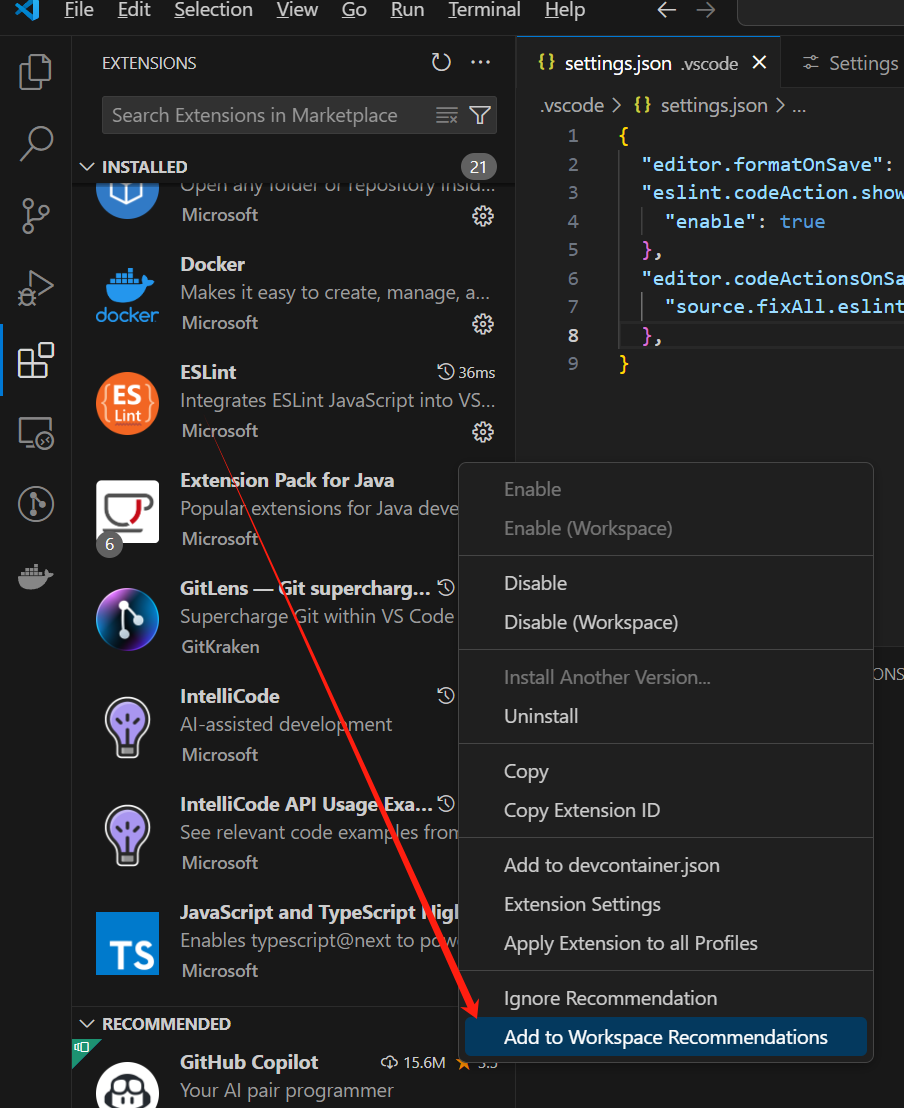Collapse the RECOMMENDED extensions section
The width and height of the screenshot is (904, 1108).
[x=88, y=1024]
